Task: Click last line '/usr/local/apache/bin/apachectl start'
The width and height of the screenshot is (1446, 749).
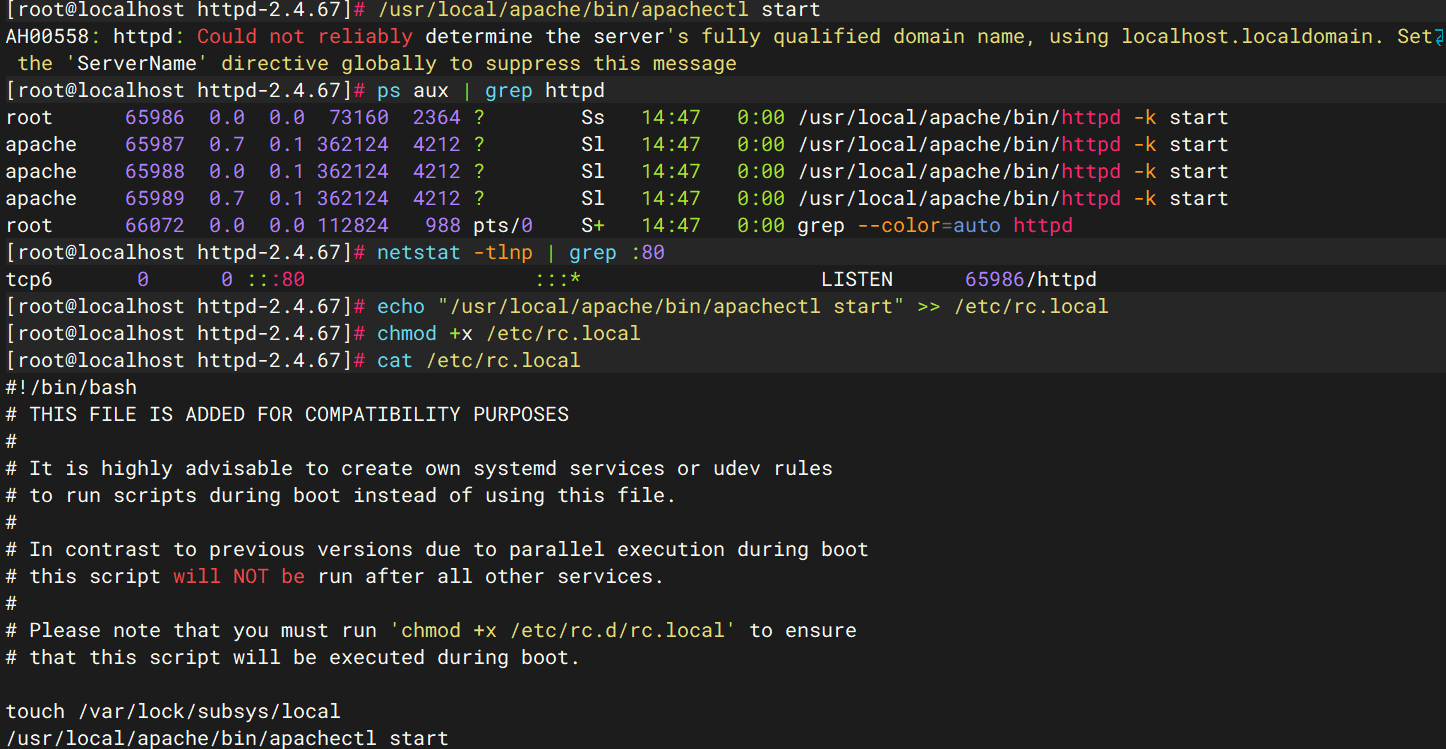Action: coord(227,739)
